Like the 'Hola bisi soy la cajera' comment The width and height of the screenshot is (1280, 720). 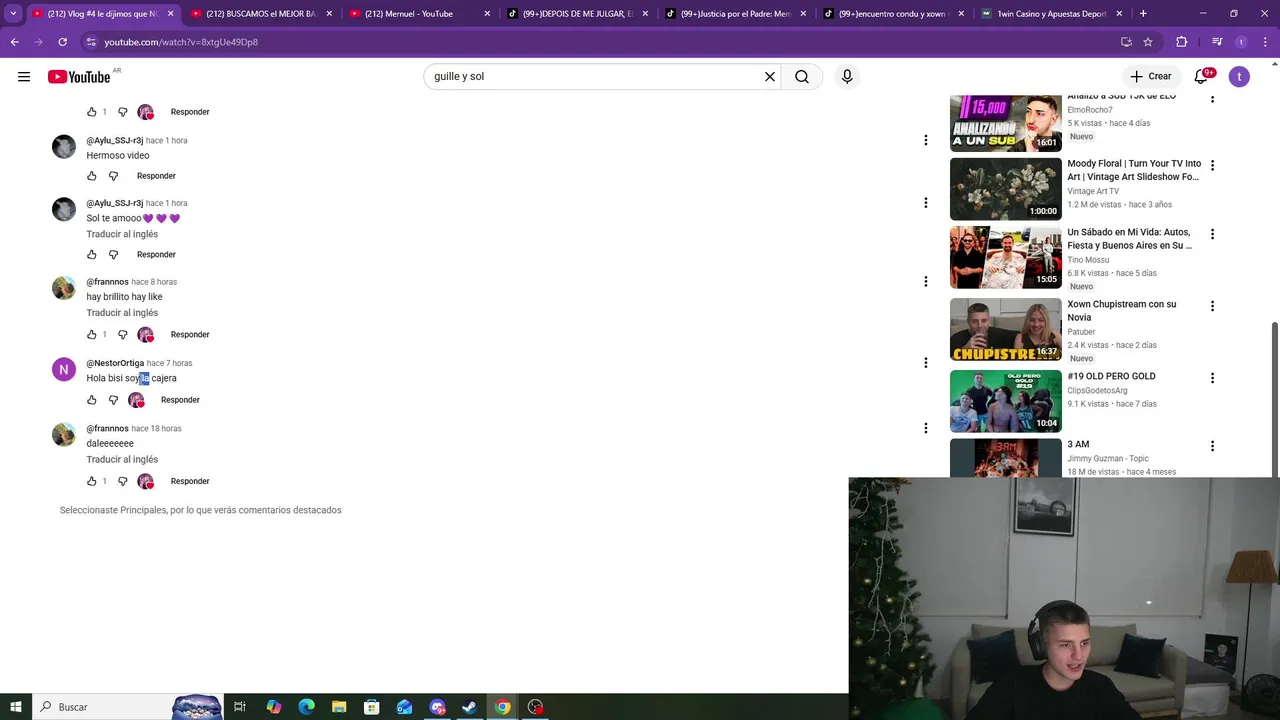coord(92,400)
